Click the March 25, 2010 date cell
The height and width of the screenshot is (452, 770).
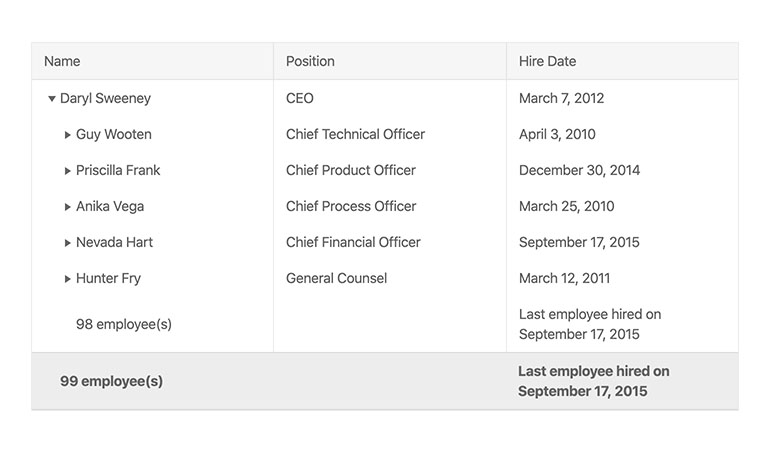[623, 206]
